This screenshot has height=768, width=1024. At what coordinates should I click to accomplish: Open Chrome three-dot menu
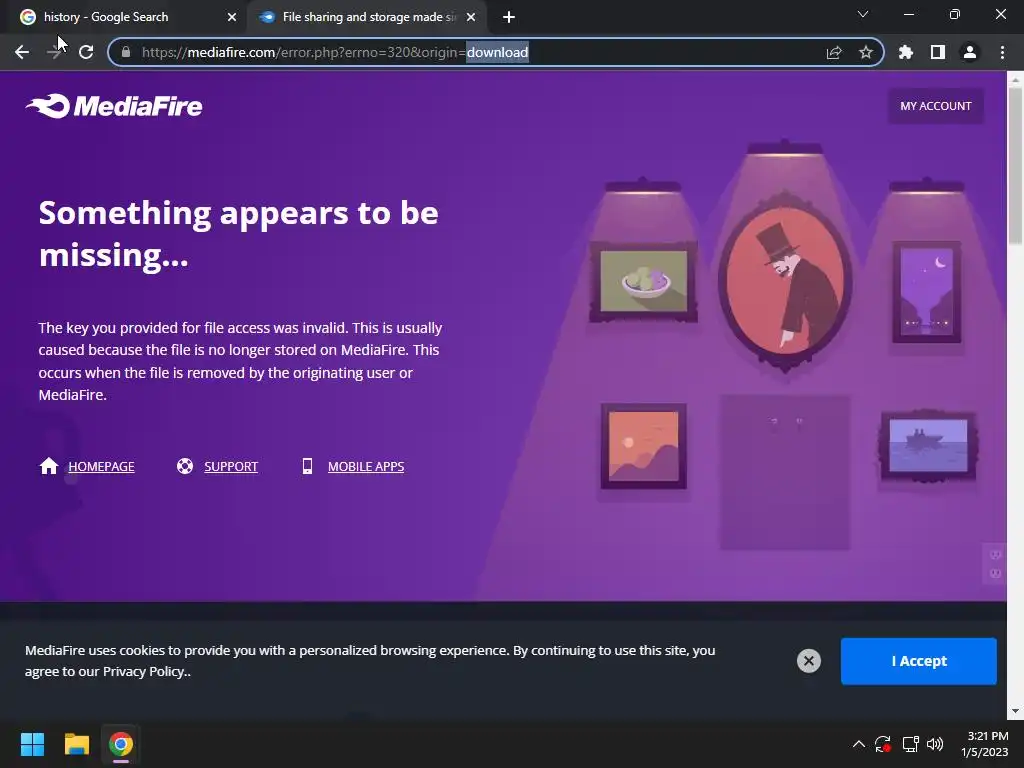point(1002,52)
